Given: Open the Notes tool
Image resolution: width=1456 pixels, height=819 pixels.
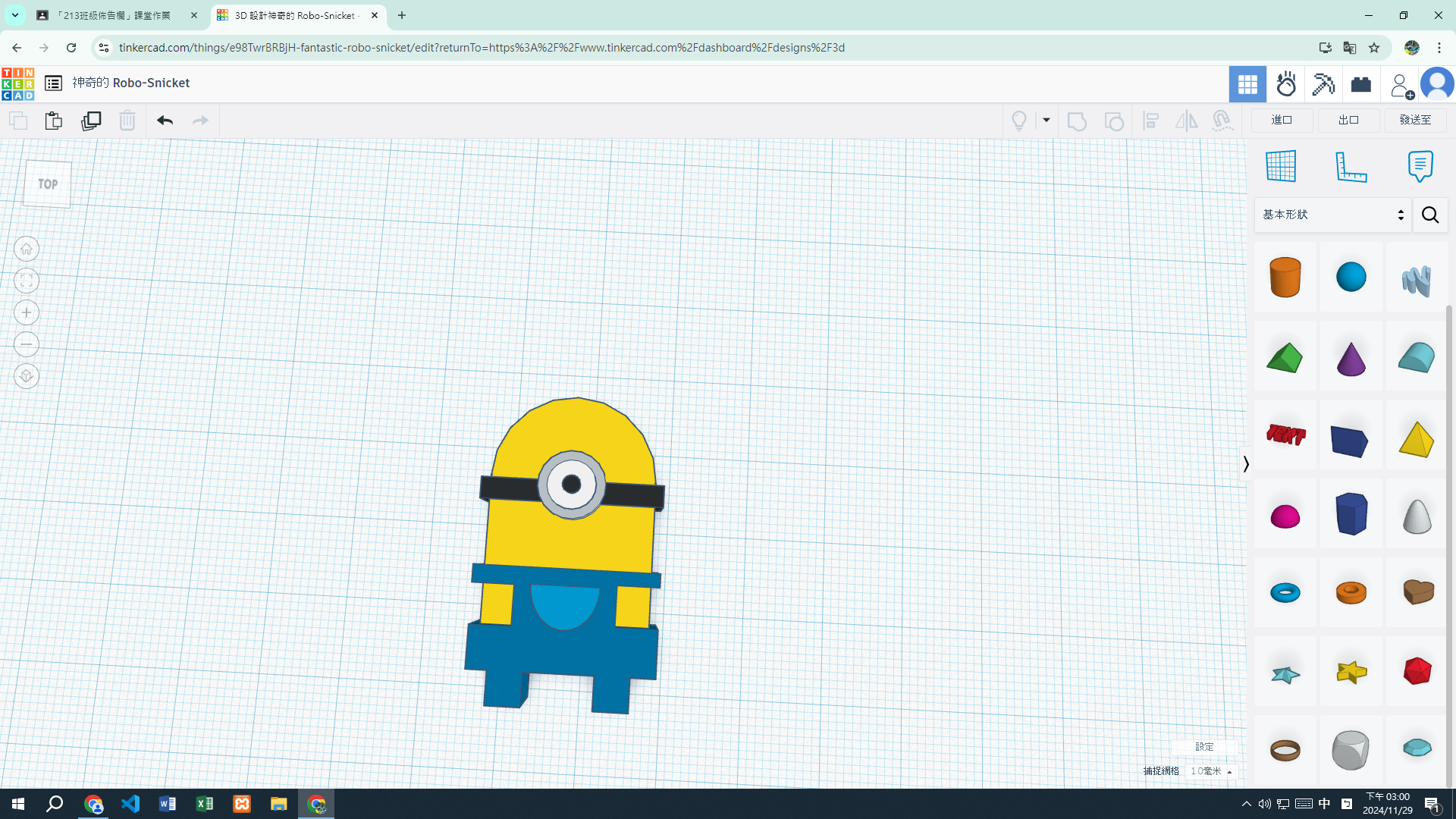Looking at the screenshot, I should point(1420,166).
